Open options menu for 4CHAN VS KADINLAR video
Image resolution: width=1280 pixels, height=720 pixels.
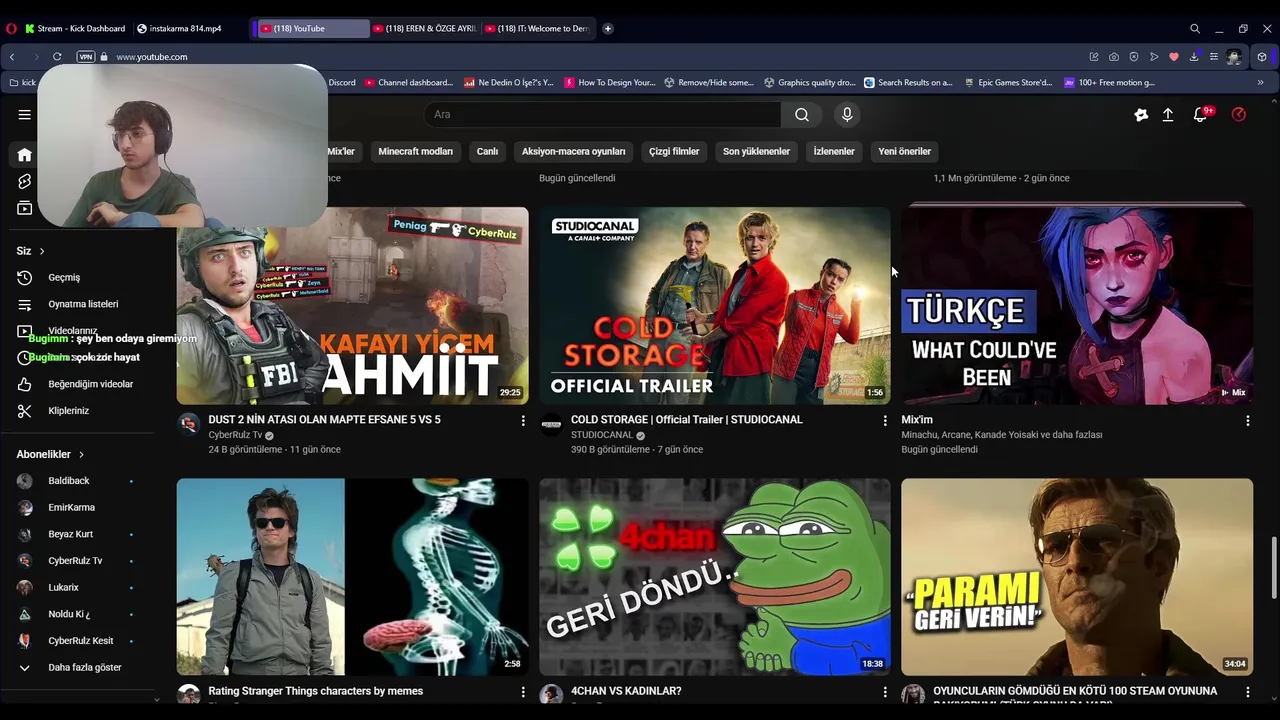[884, 692]
